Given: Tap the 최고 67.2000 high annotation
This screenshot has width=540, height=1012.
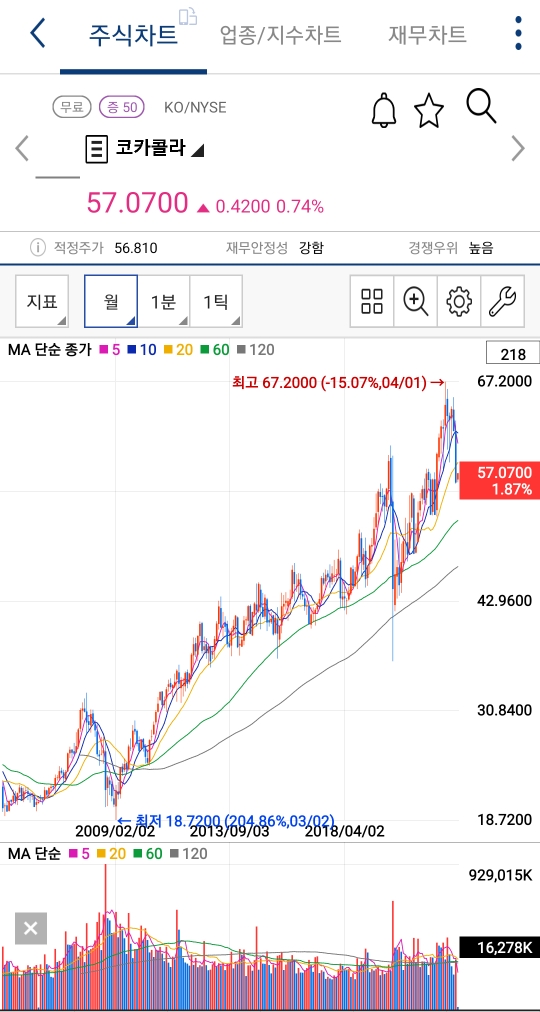Looking at the screenshot, I should [339, 382].
